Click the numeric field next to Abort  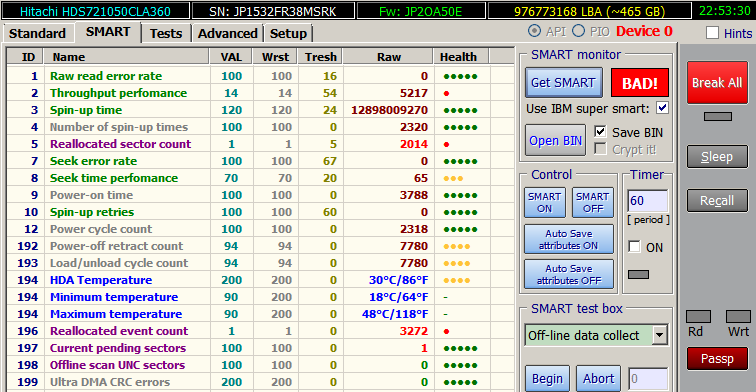pos(648,379)
